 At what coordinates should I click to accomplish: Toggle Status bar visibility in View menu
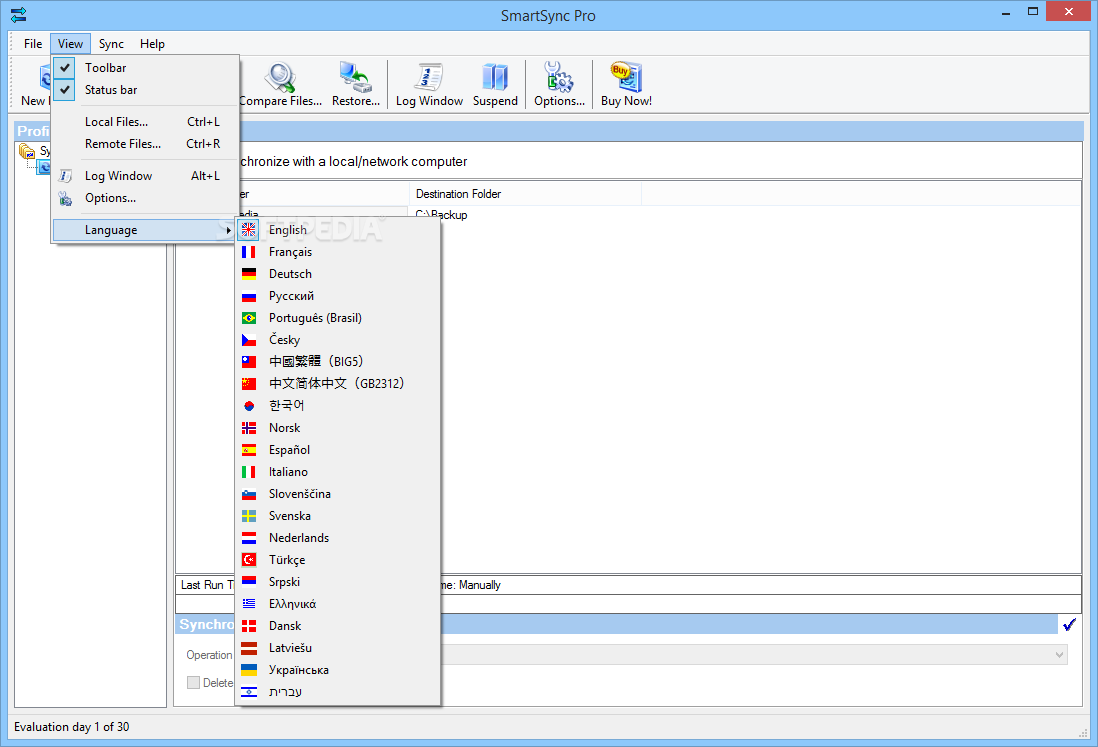(145, 90)
